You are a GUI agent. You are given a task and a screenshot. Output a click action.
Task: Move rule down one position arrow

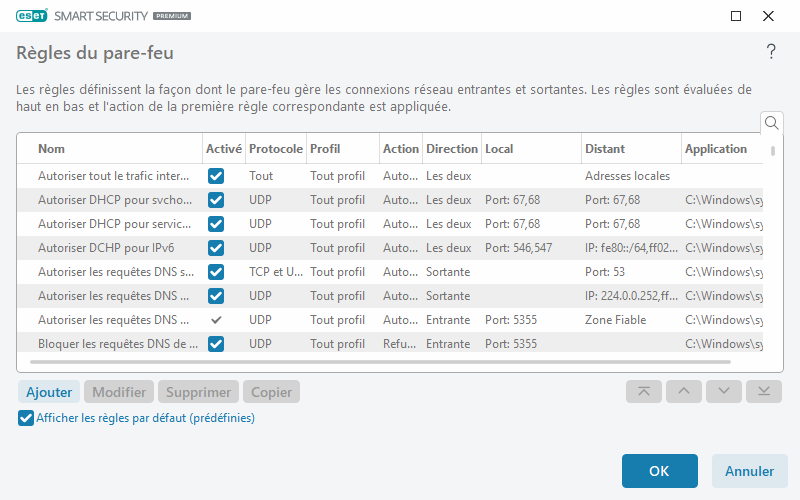[723, 391]
